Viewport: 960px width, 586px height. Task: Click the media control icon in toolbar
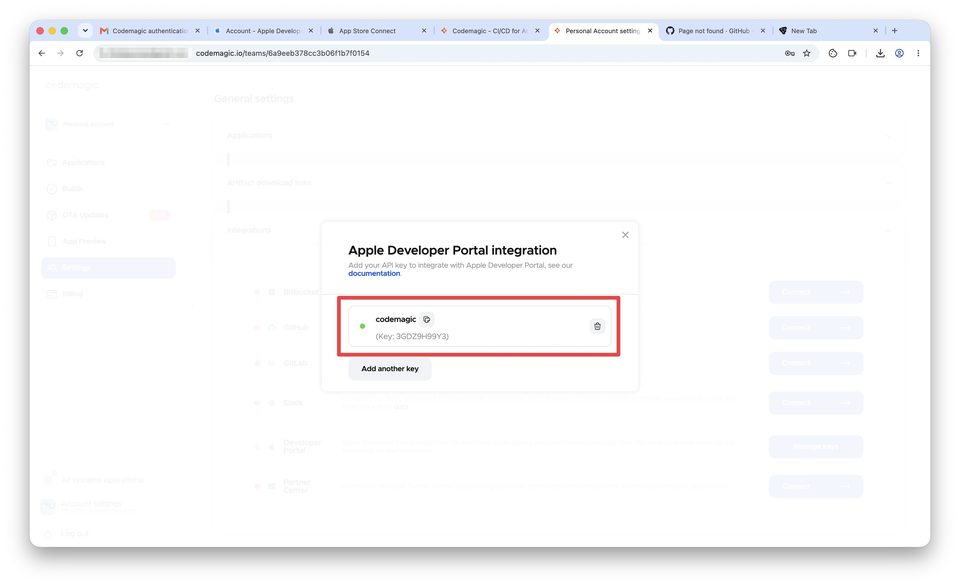pyautogui.click(x=852, y=53)
